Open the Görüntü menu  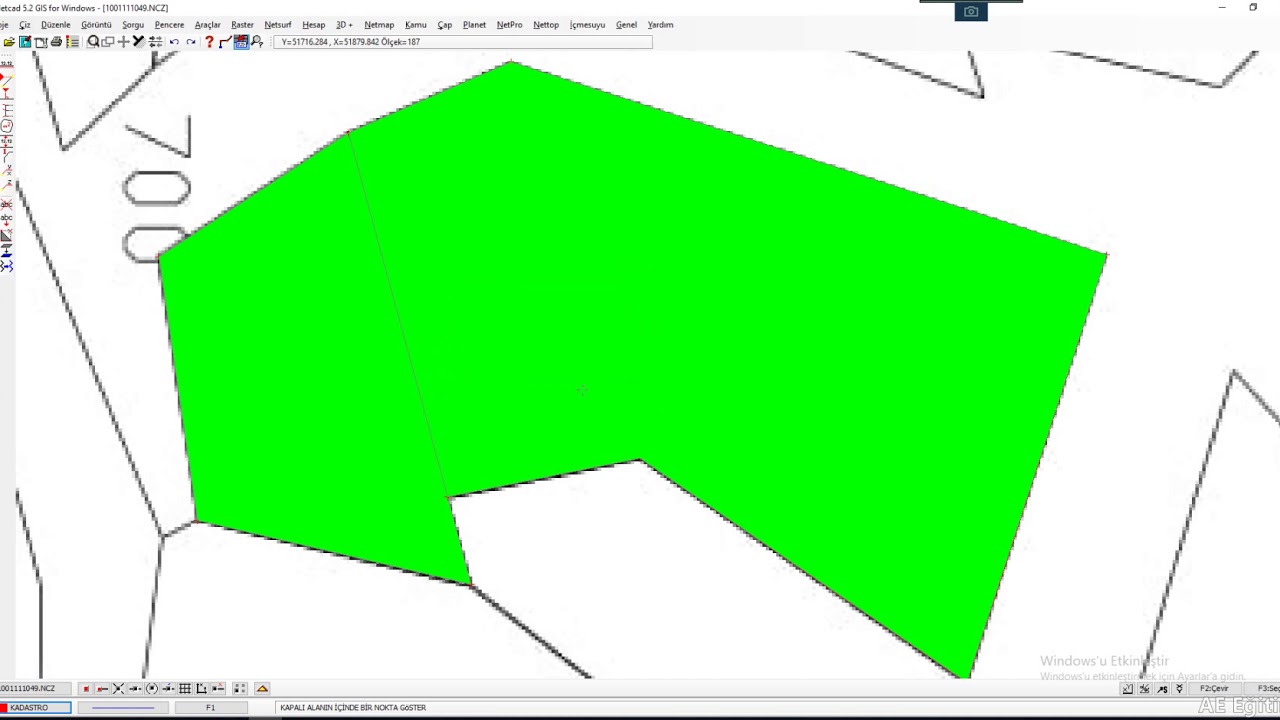(x=96, y=25)
